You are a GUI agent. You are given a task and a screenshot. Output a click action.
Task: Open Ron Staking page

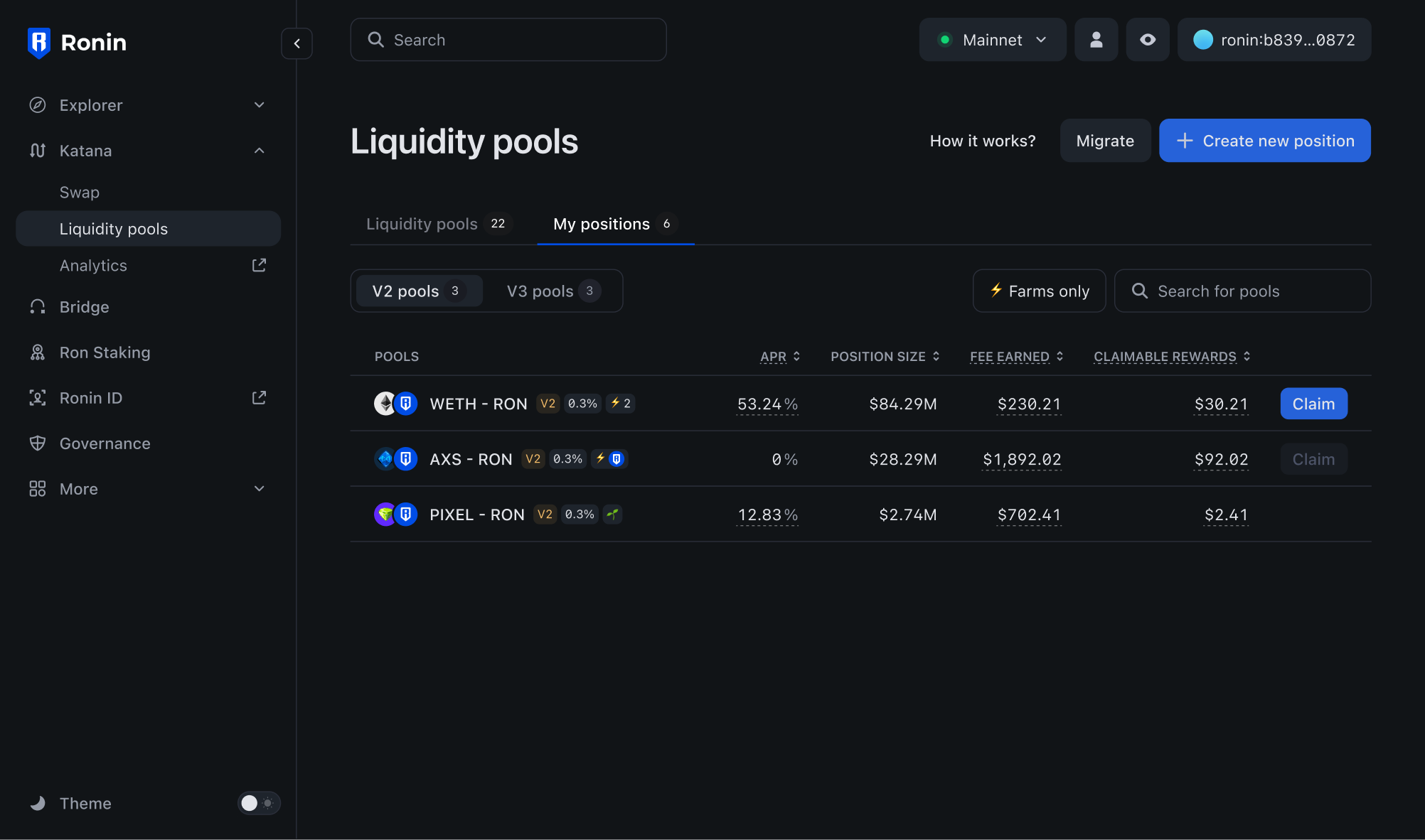pyautogui.click(x=105, y=352)
